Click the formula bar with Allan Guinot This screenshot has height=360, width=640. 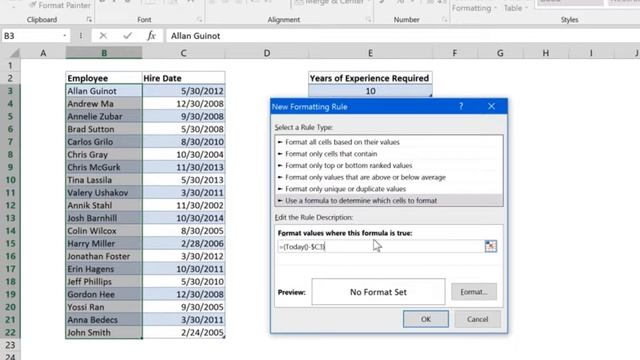pyautogui.click(x=402, y=36)
